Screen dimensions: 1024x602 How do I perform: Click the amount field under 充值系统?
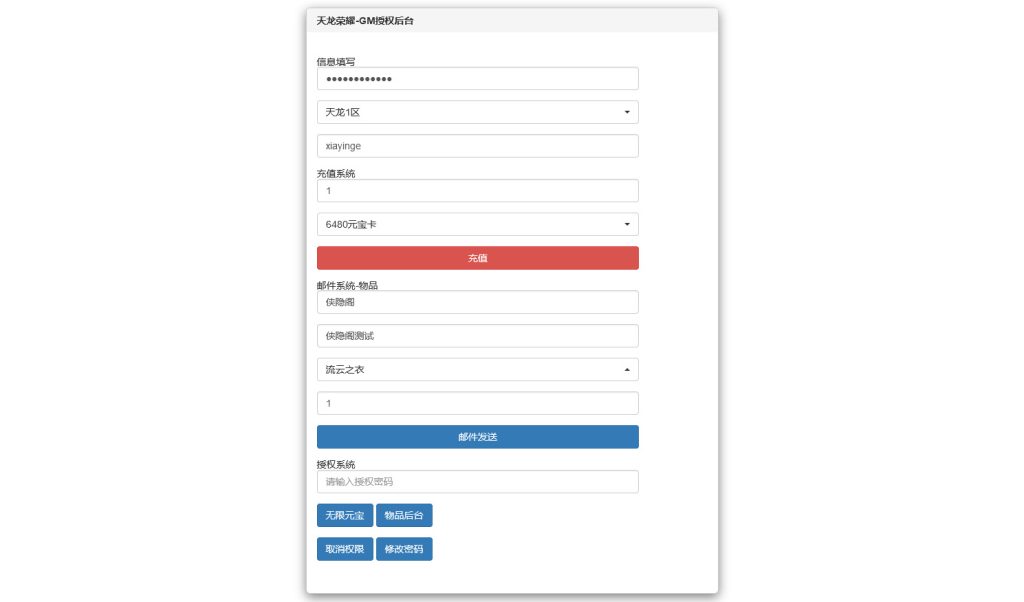(x=477, y=190)
